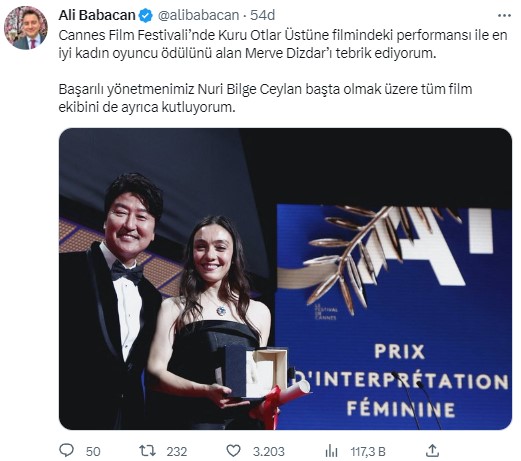This screenshot has width=521, height=461.
Task: Open the three-dot more options menu
Action: tap(504, 15)
